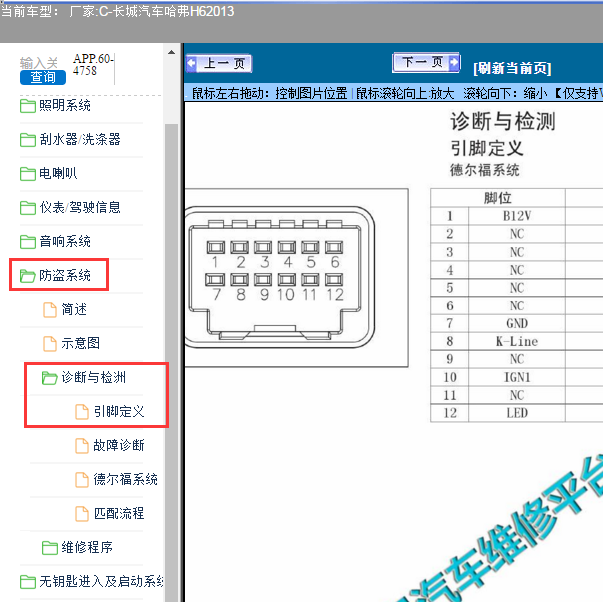Click folder icon beside 电喇叭
This screenshot has height=602, width=603.
[x=28, y=174]
